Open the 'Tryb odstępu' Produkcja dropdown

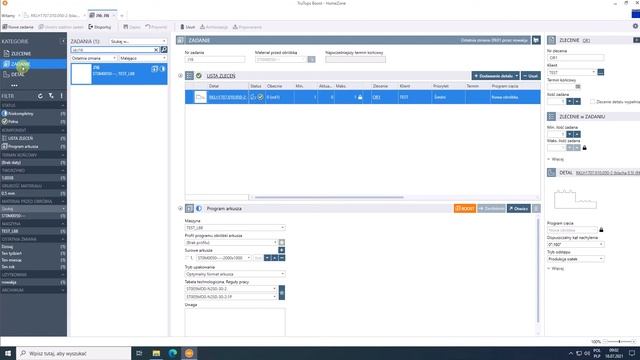click(x=576, y=259)
